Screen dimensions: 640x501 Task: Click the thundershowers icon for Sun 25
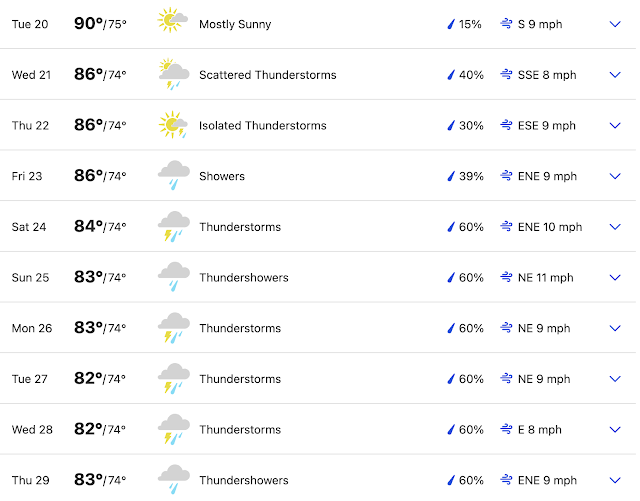tap(173, 277)
